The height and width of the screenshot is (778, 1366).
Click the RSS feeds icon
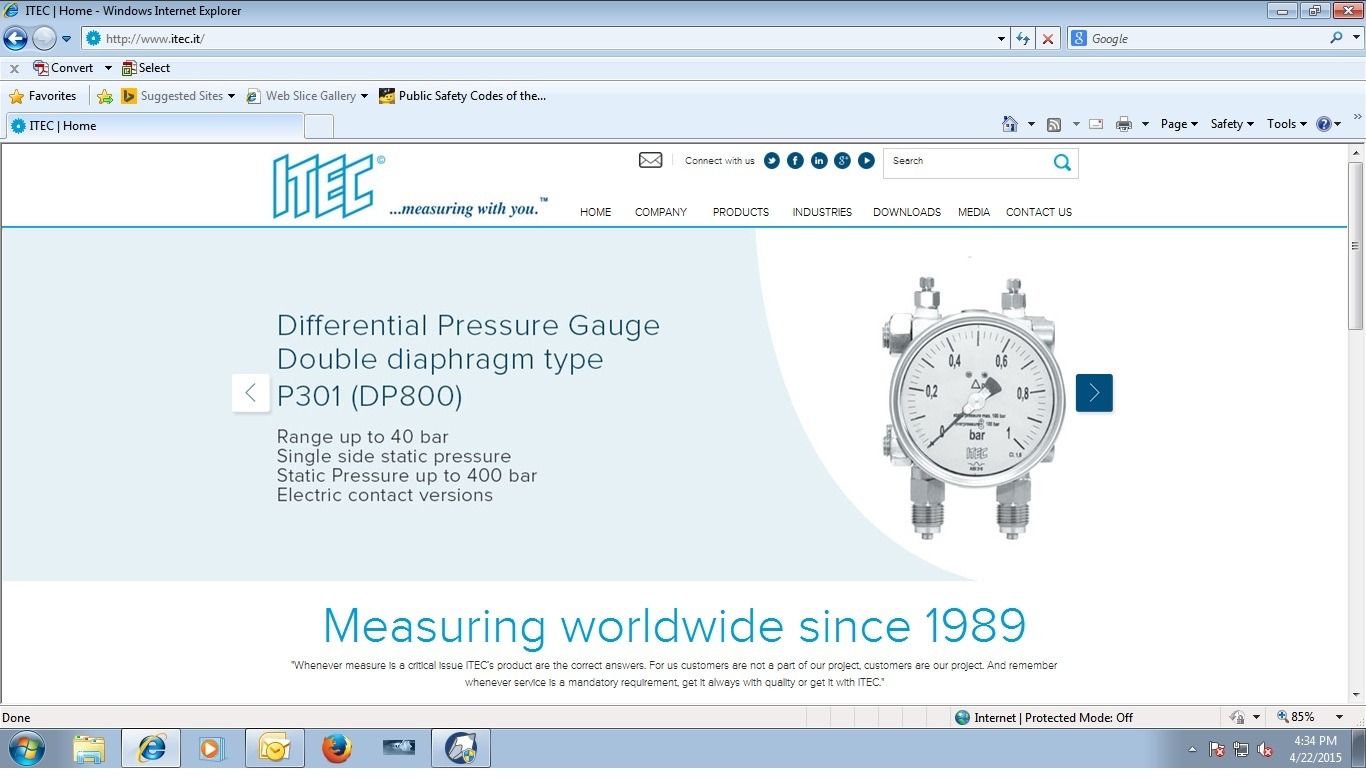(1054, 124)
